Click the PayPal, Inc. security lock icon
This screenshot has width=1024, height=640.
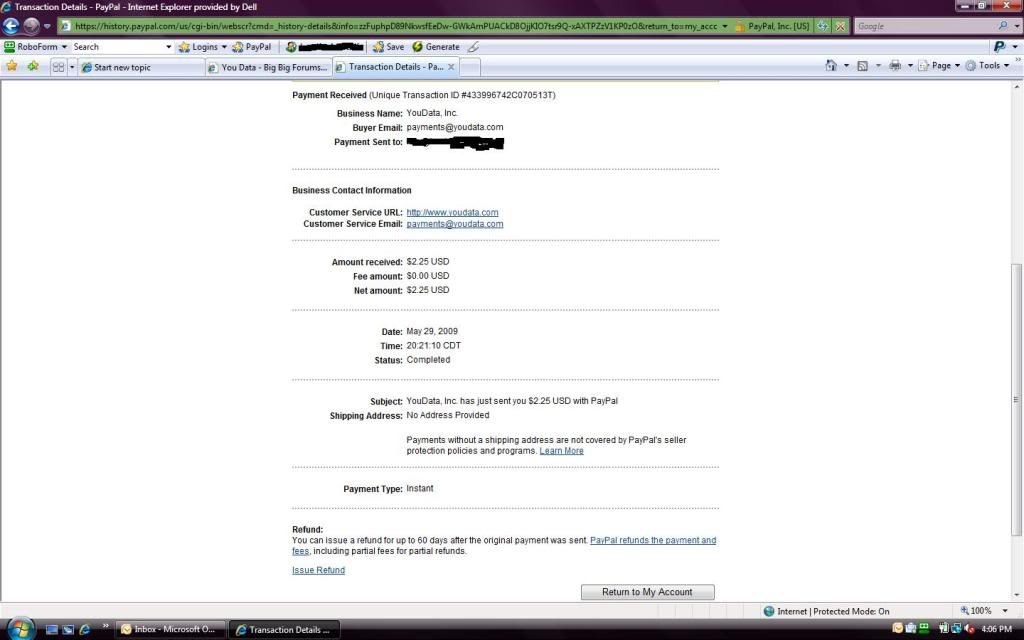[x=740, y=26]
